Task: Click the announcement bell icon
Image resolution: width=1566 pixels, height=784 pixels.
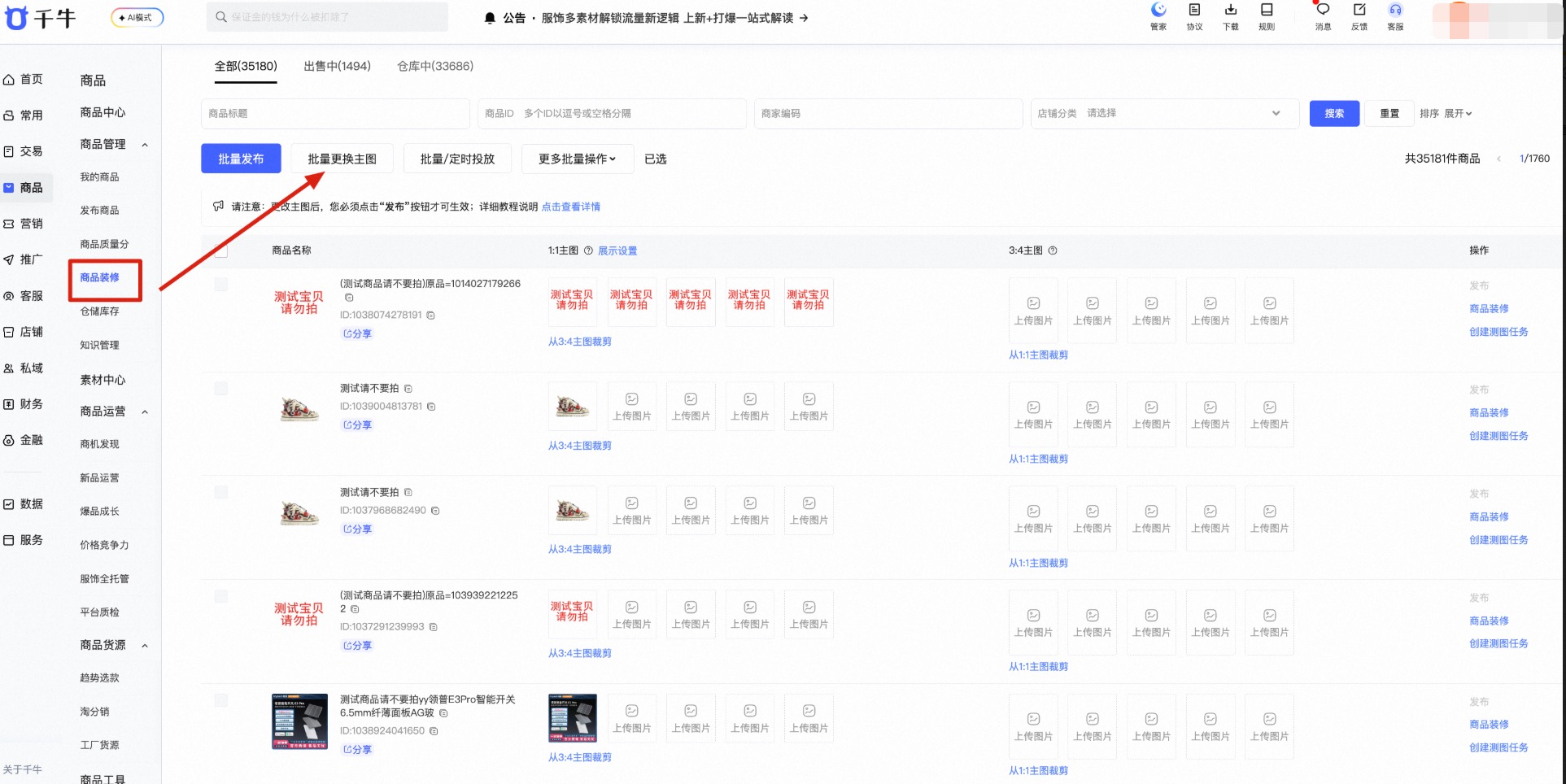Action: 490,18
